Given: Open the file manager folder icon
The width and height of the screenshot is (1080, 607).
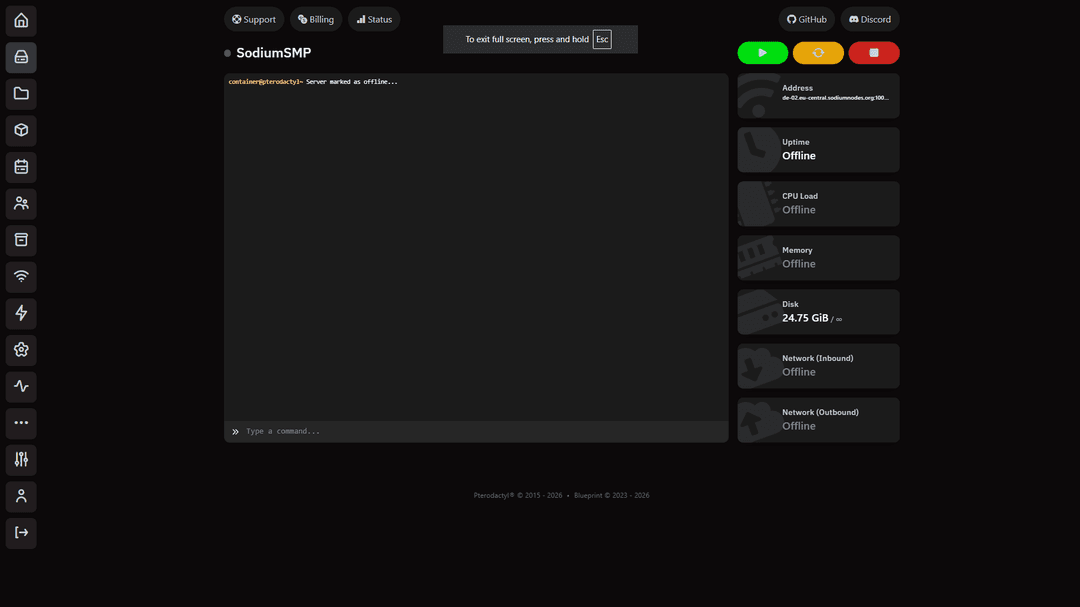Looking at the screenshot, I should click(x=21, y=94).
